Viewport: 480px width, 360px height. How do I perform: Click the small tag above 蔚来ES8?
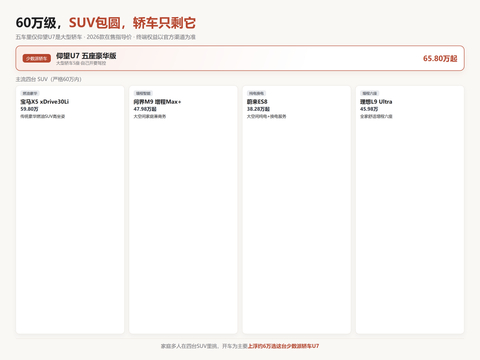[x=256, y=93]
